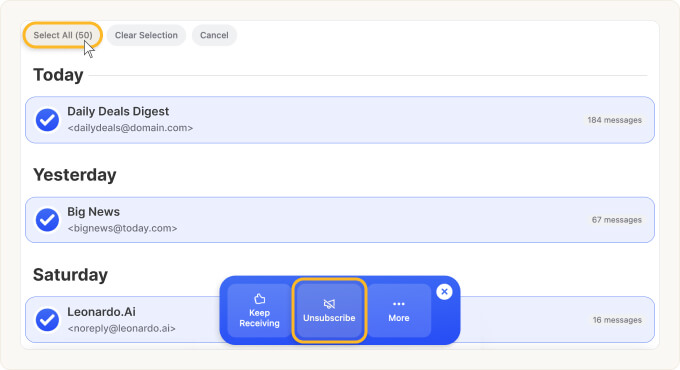Click the Select All (50) button

click(63, 35)
